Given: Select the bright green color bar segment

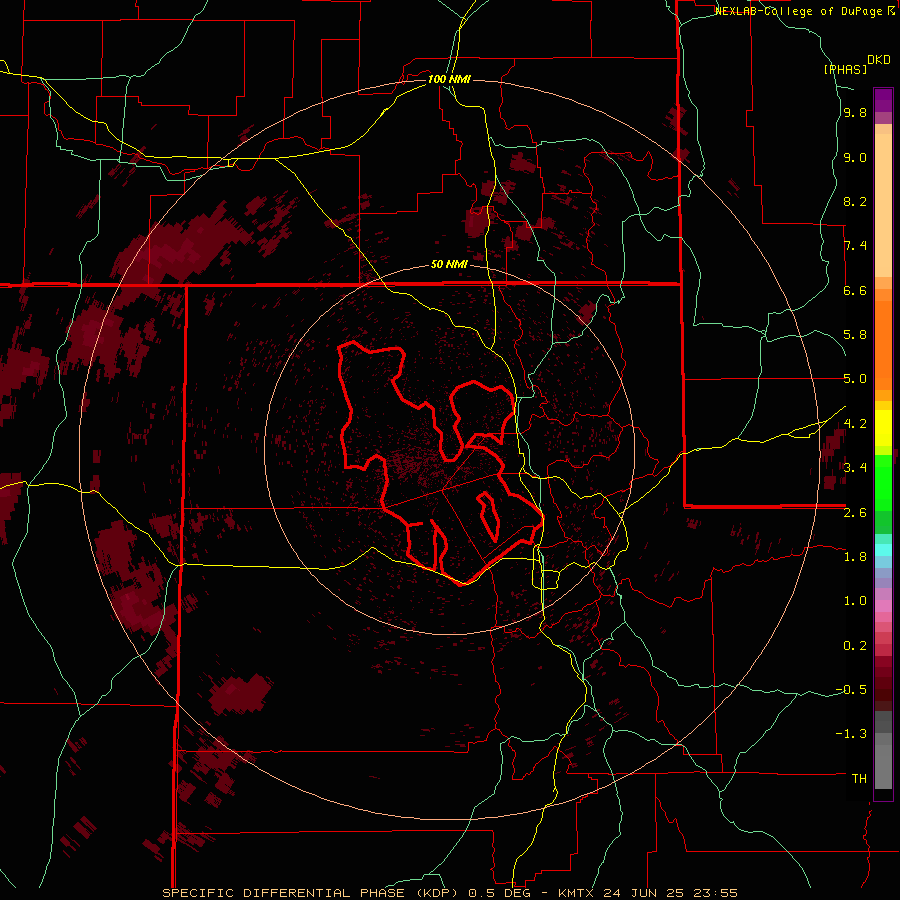Looking at the screenshot, I should 883,482.
